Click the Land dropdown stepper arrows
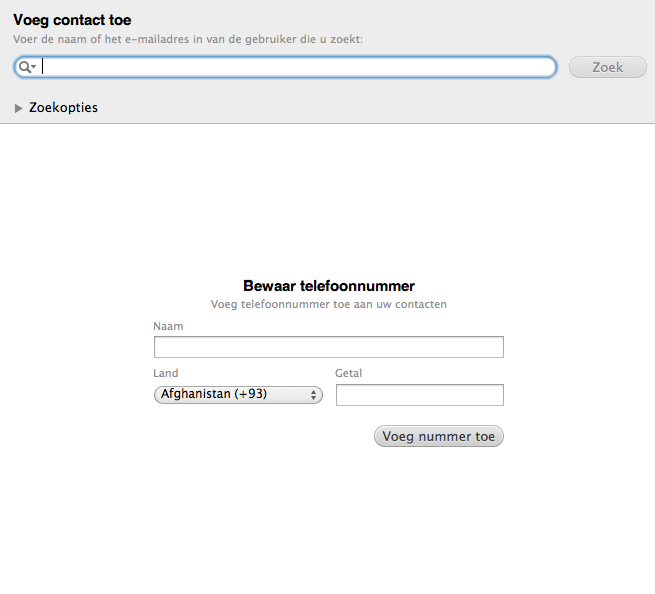Screen dimensions: 655x594 click(x=314, y=395)
